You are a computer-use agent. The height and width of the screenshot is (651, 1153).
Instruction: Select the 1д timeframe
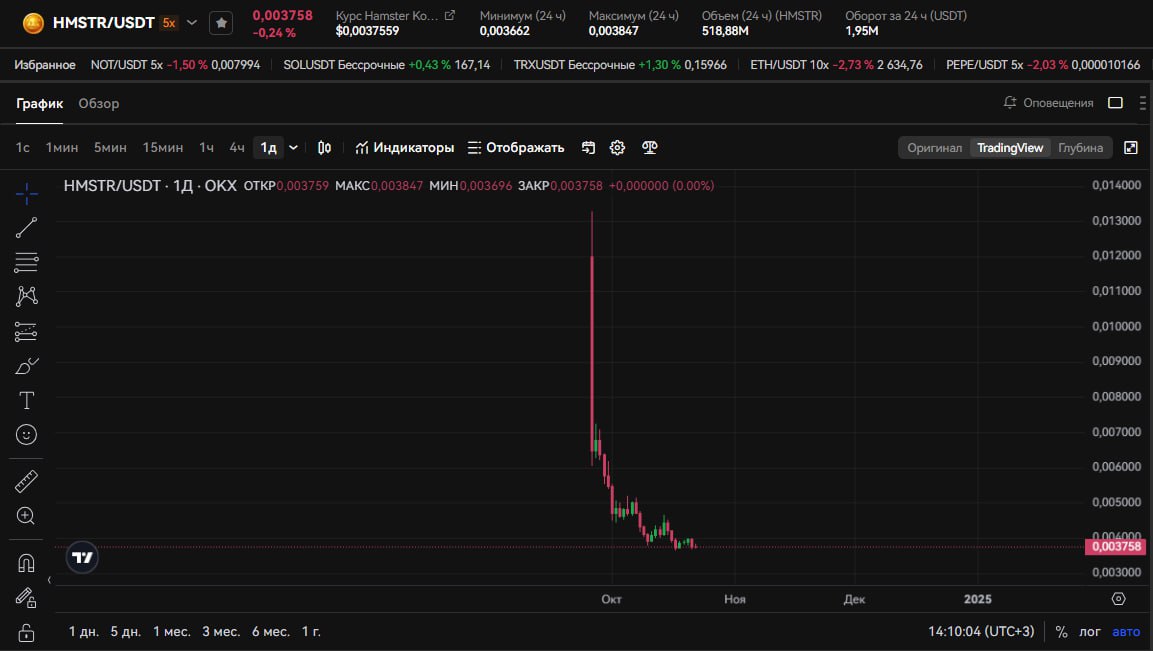click(x=268, y=148)
